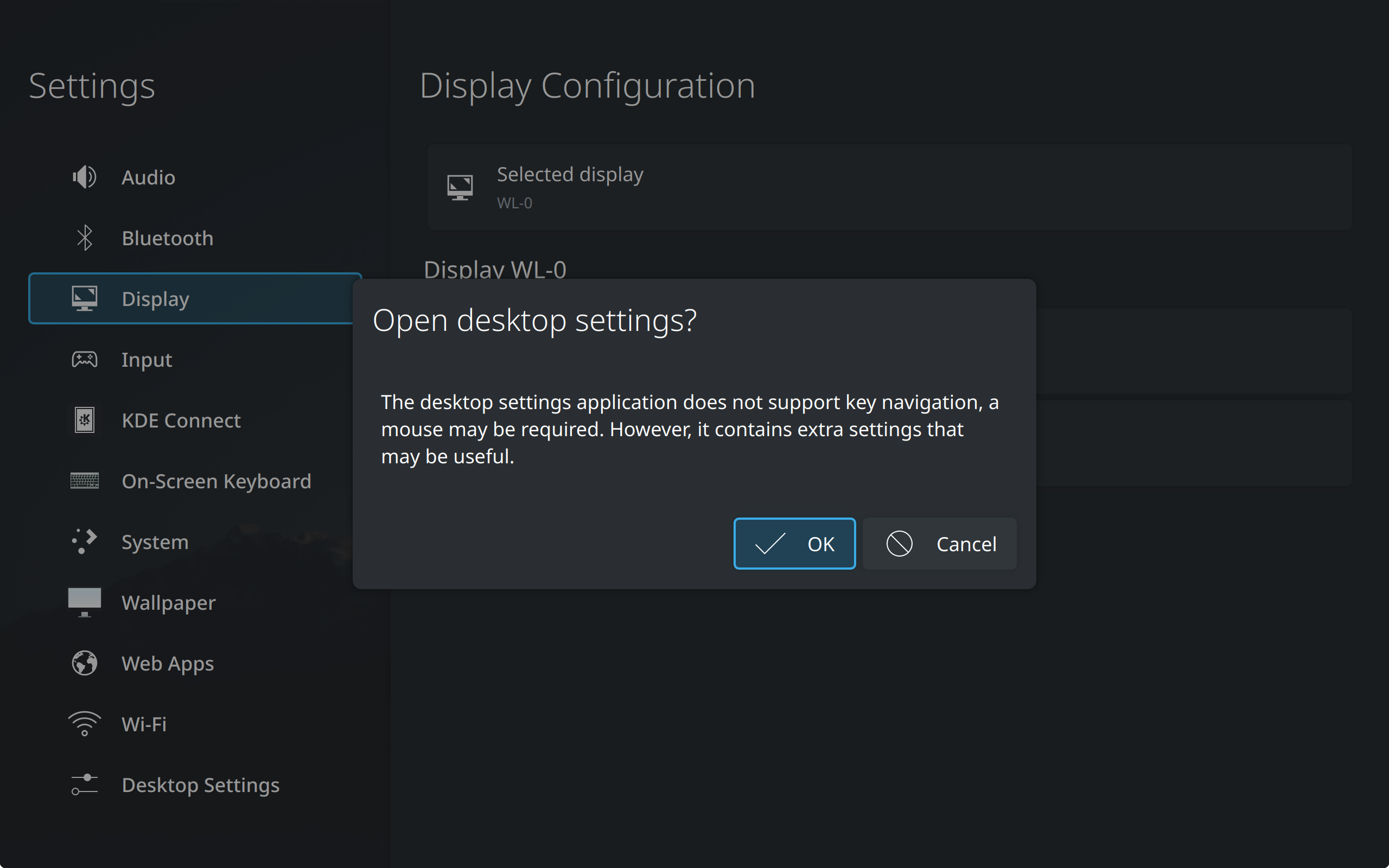Click the Desktop Settings sliders icon
This screenshot has width=1389, height=868.
coord(85,785)
